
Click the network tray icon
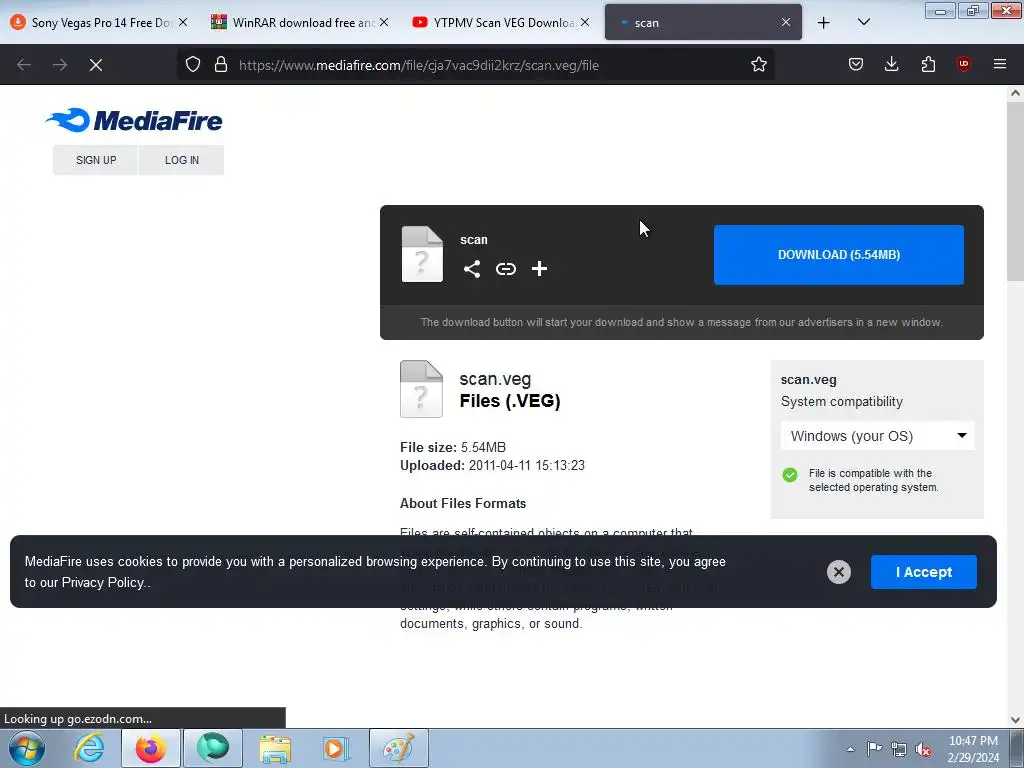(899, 749)
